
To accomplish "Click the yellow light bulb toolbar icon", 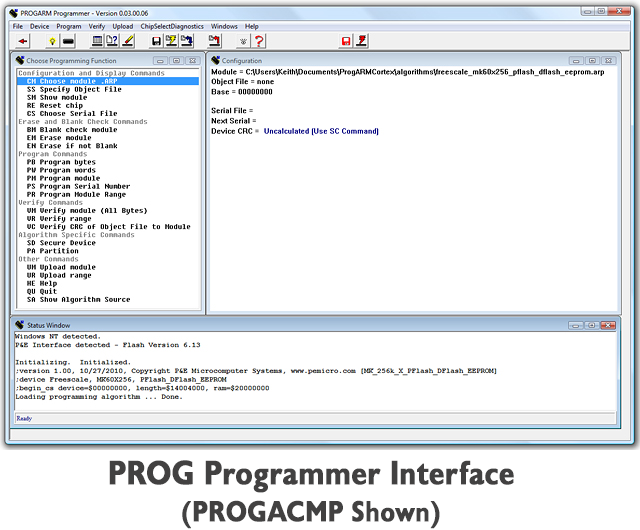I will click(x=52, y=41).
